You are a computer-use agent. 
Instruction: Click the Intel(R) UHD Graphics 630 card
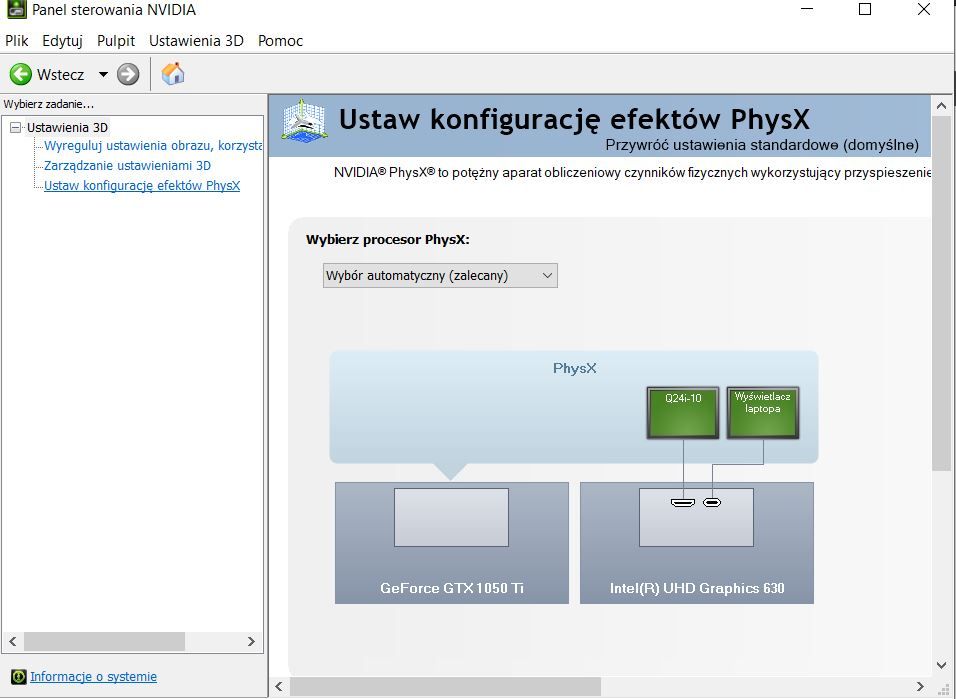pyautogui.click(x=697, y=543)
